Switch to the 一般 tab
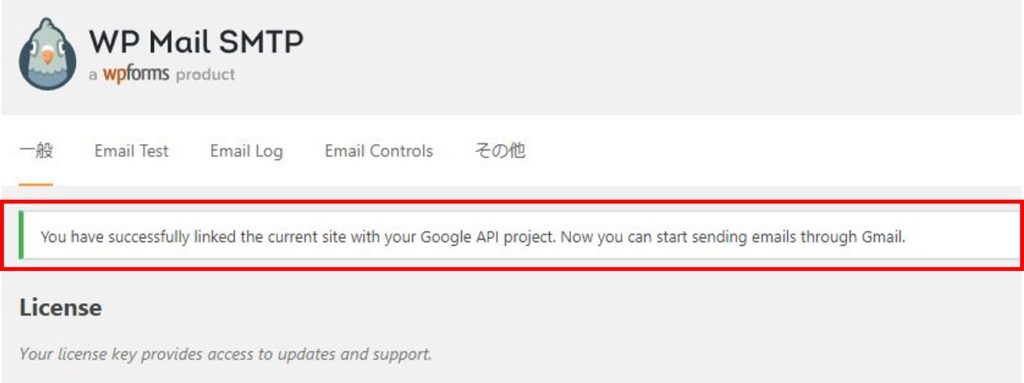This screenshot has height=383, width=1024. pos(36,151)
